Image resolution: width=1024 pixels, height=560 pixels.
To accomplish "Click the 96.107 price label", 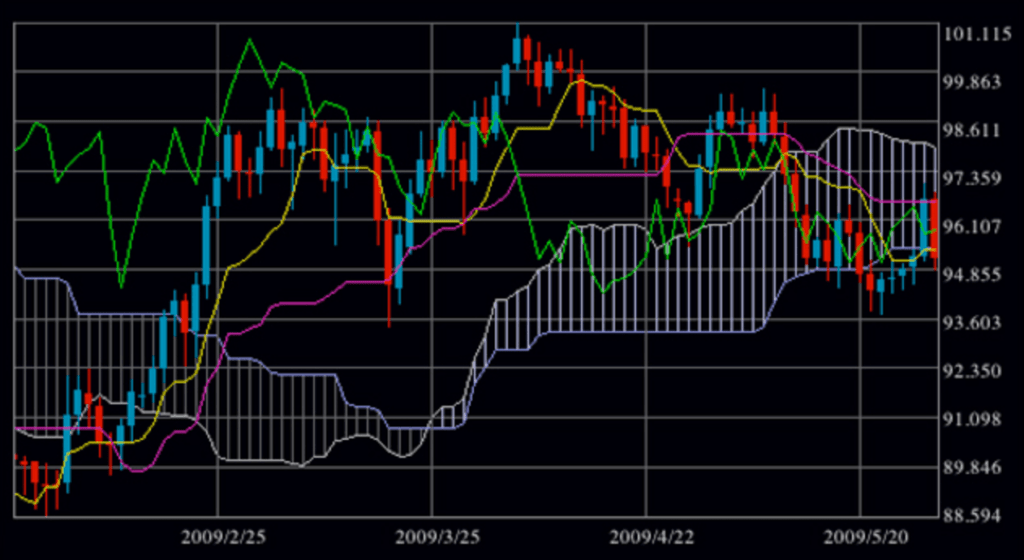I will pos(978,227).
